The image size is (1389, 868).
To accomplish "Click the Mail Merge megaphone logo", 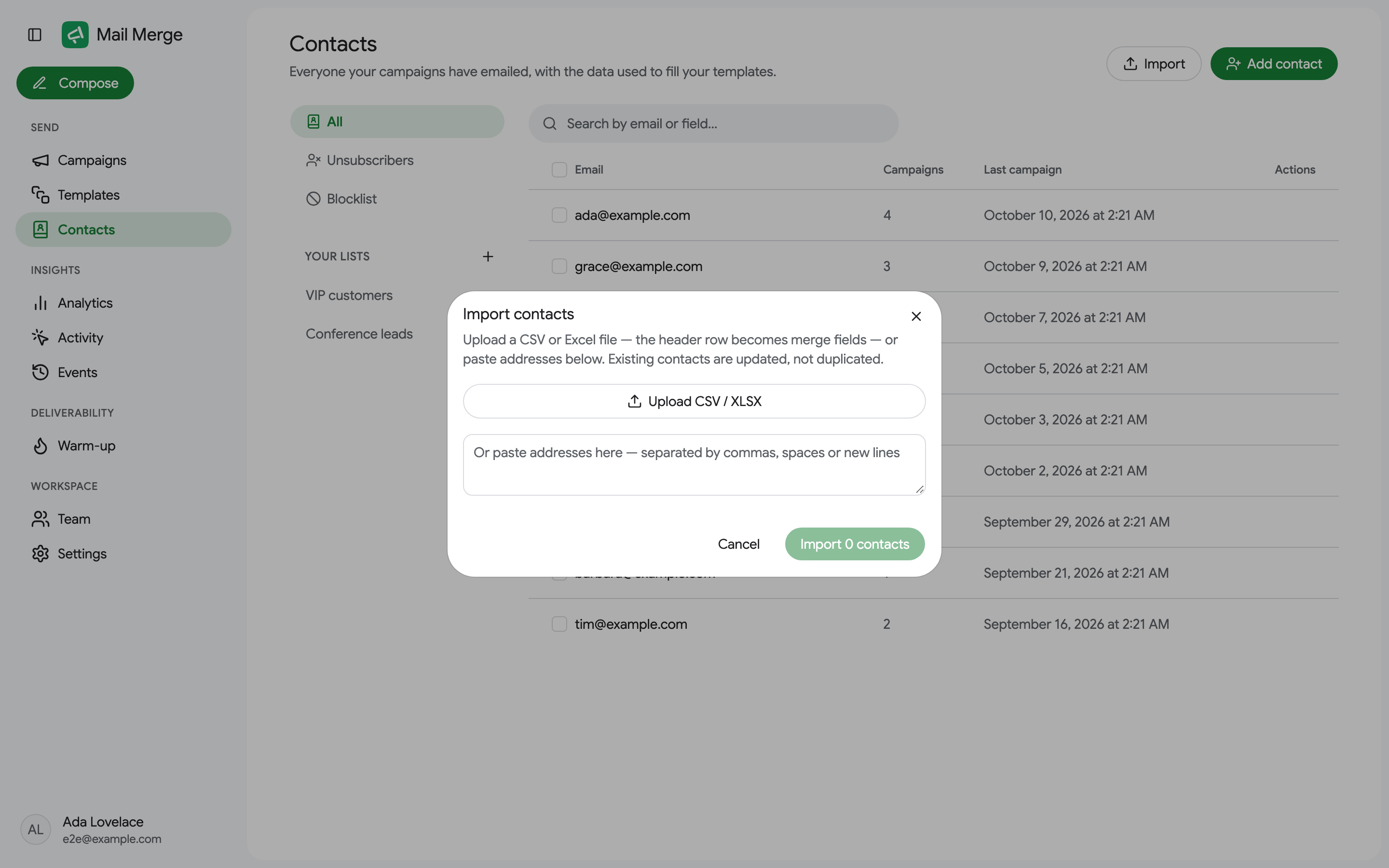I will [75, 35].
